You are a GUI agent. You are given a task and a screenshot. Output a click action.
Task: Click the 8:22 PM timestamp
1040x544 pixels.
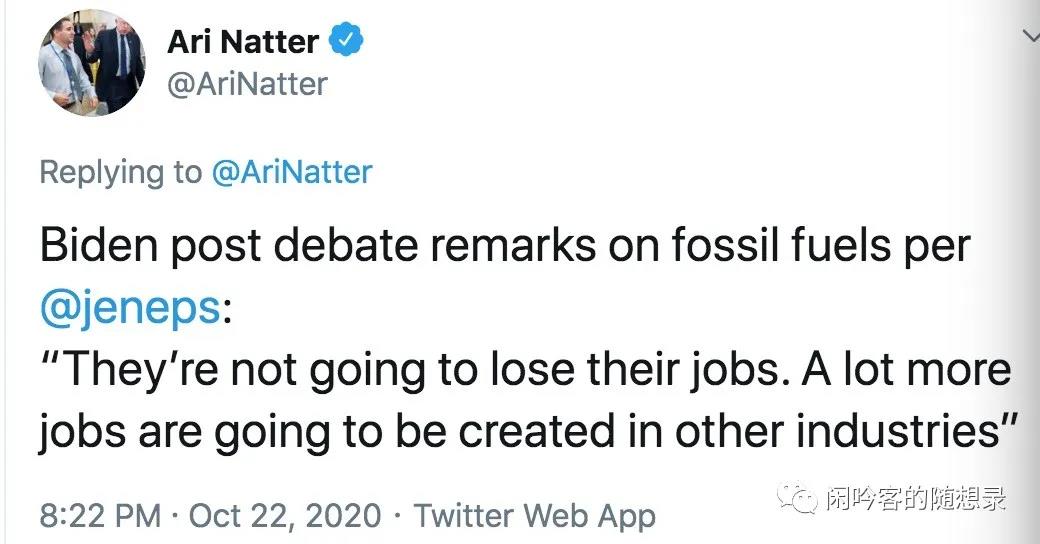100,516
